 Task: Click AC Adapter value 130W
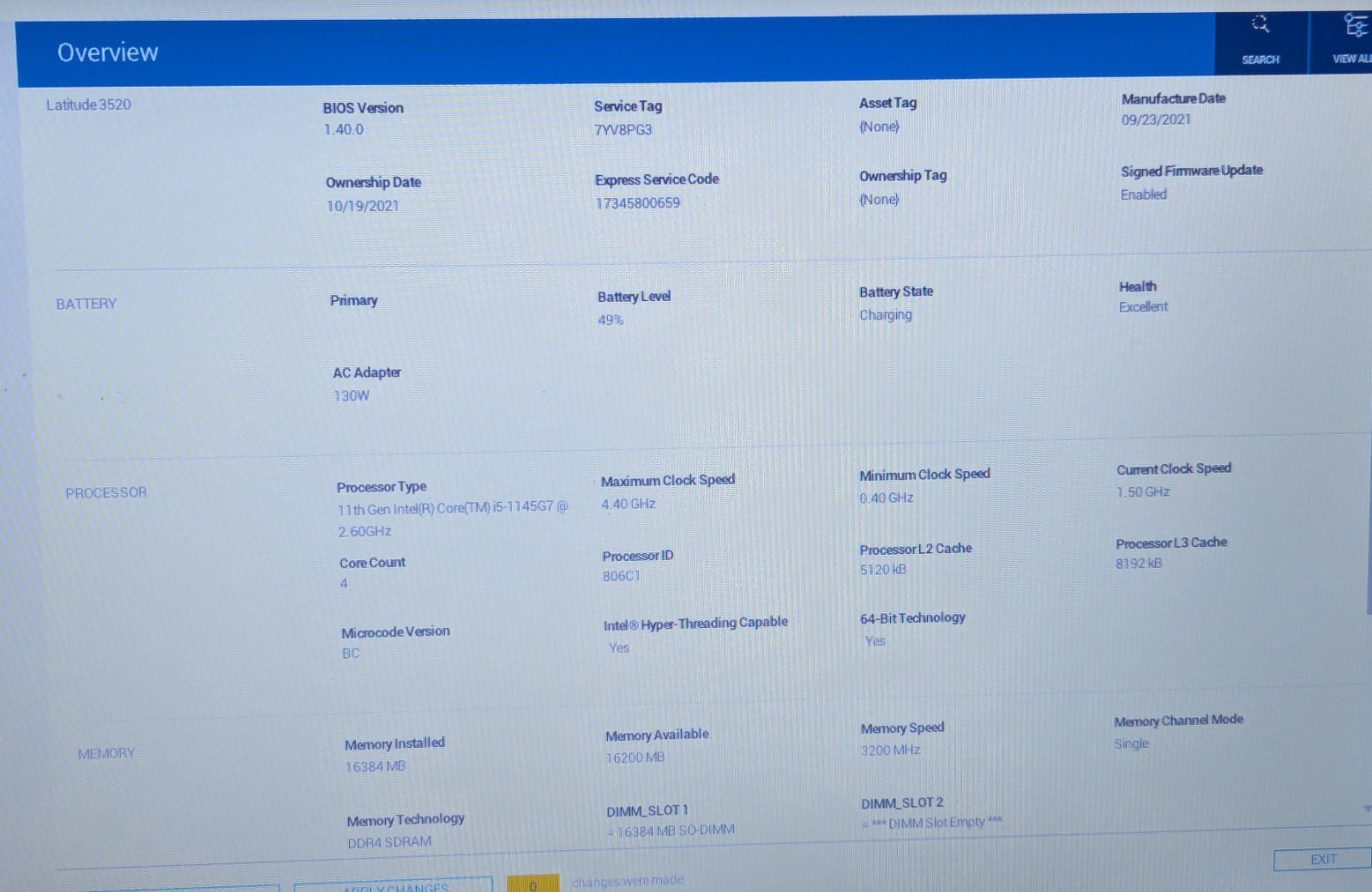[352, 395]
